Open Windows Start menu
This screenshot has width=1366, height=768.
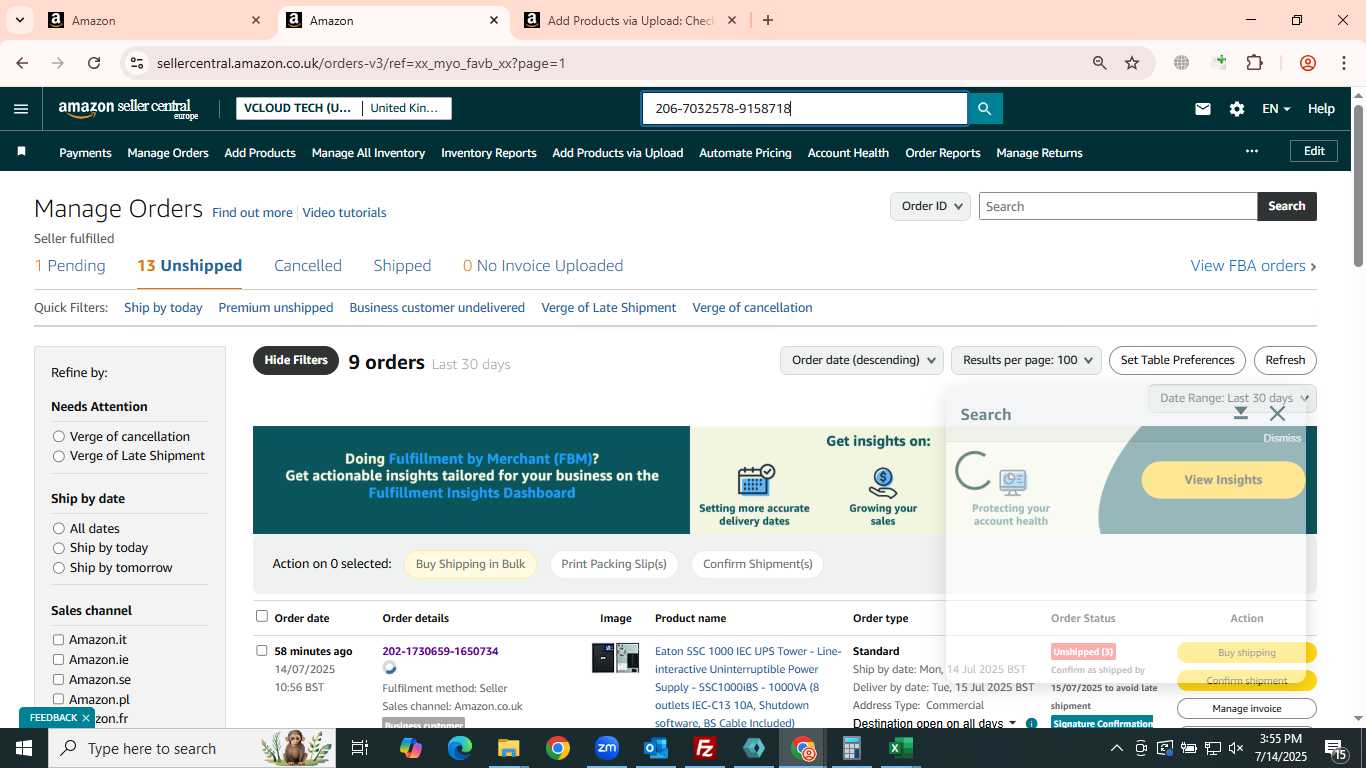pyautogui.click(x=24, y=748)
